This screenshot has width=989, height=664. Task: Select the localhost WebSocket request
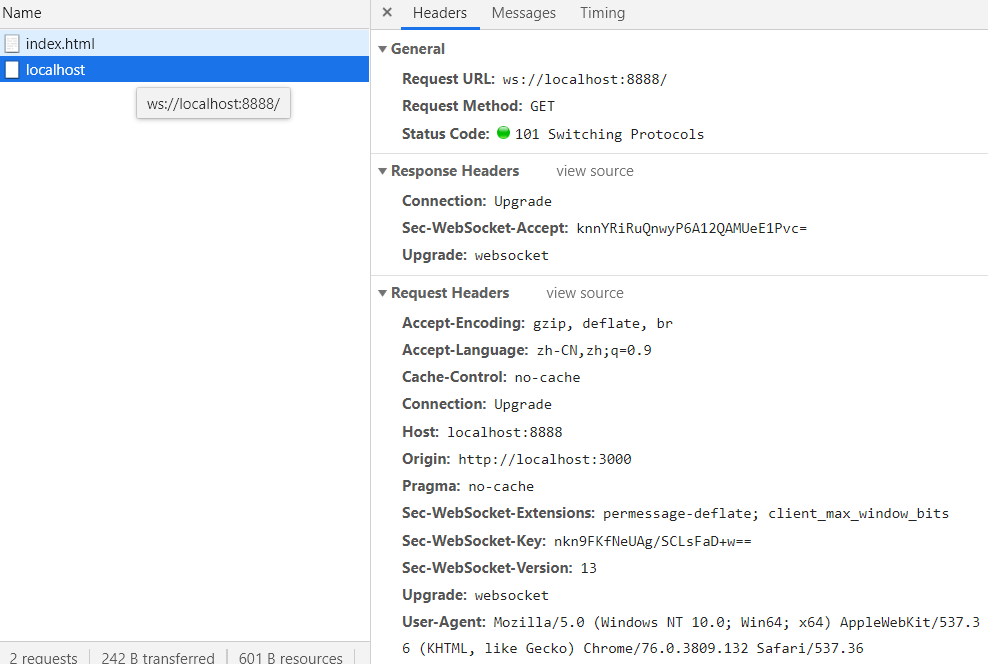55,70
